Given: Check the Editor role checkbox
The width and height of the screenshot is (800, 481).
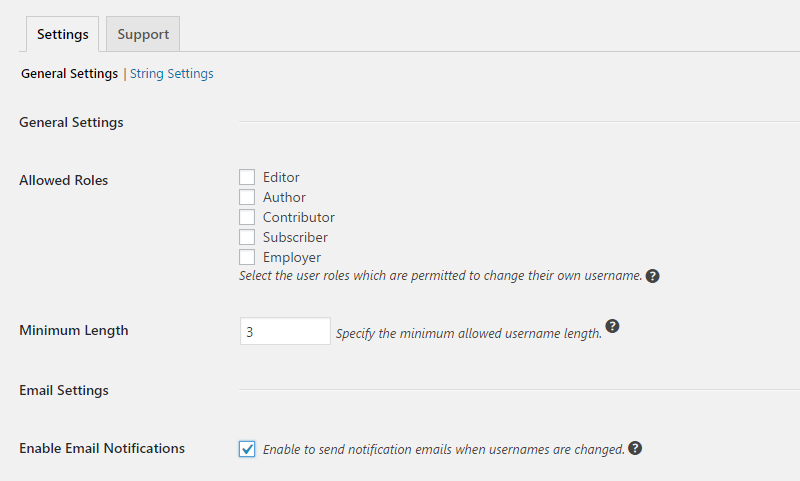Looking at the screenshot, I should (x=247, y=177).
